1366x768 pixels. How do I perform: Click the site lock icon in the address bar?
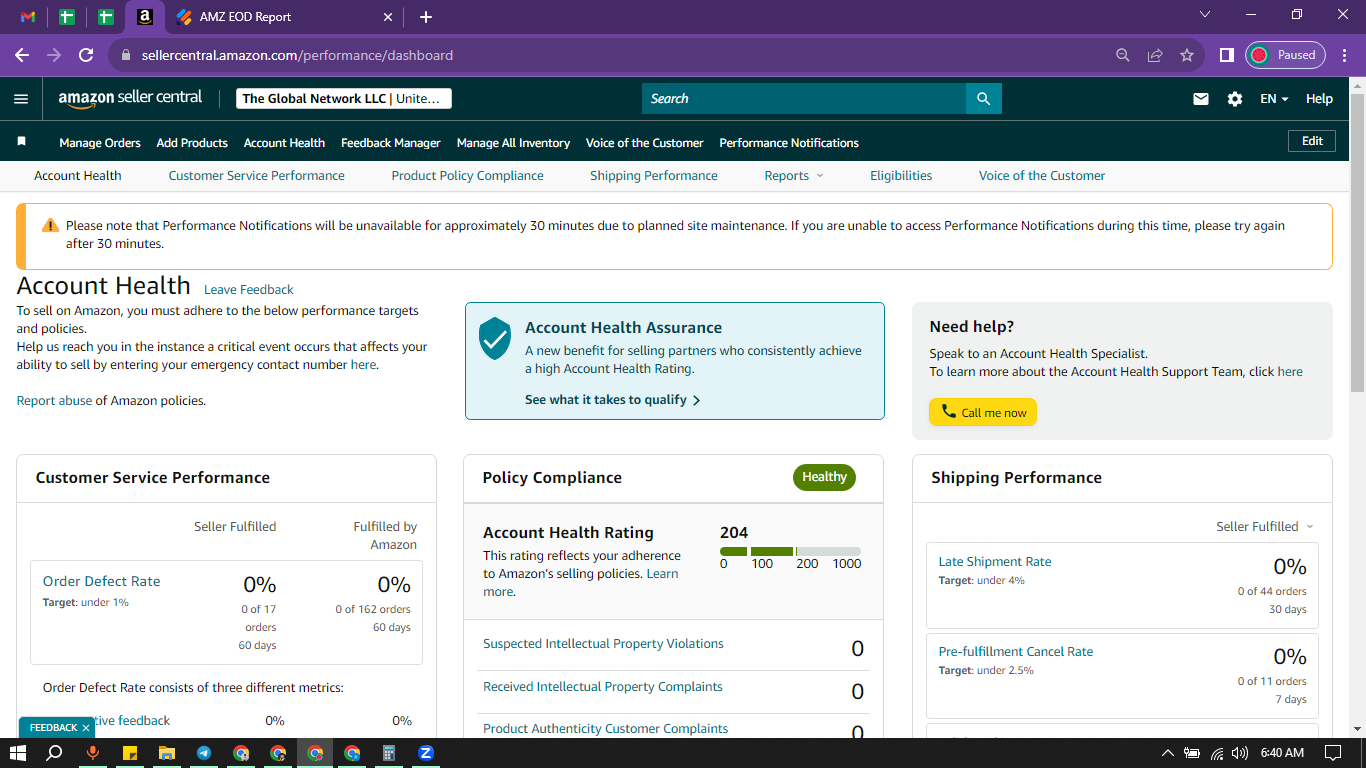click(x=126, y=55)
